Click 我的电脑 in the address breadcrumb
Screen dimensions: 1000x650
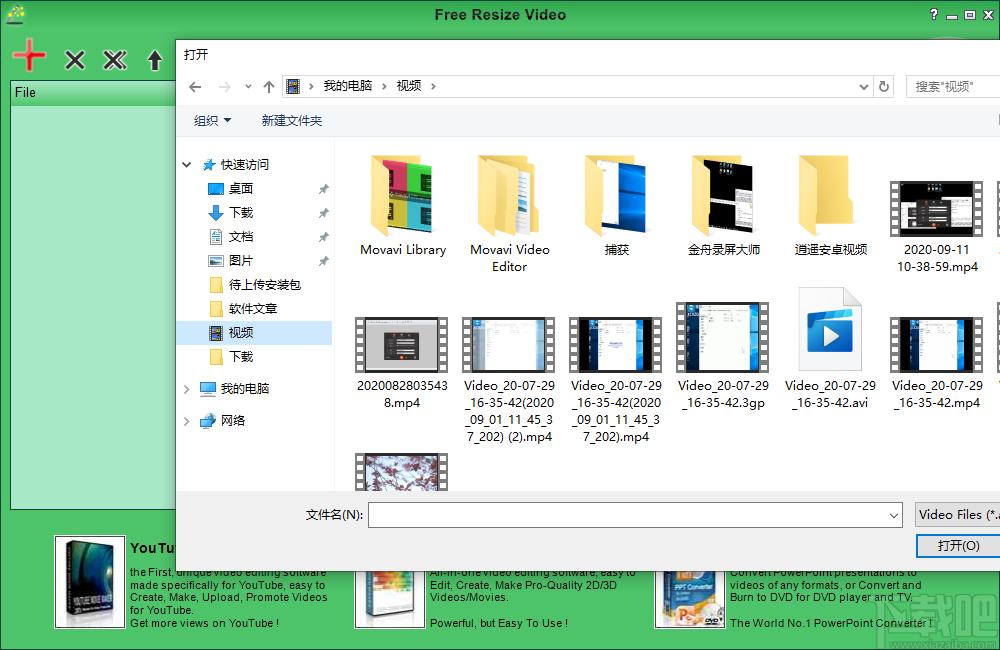(x=348, y=86)
